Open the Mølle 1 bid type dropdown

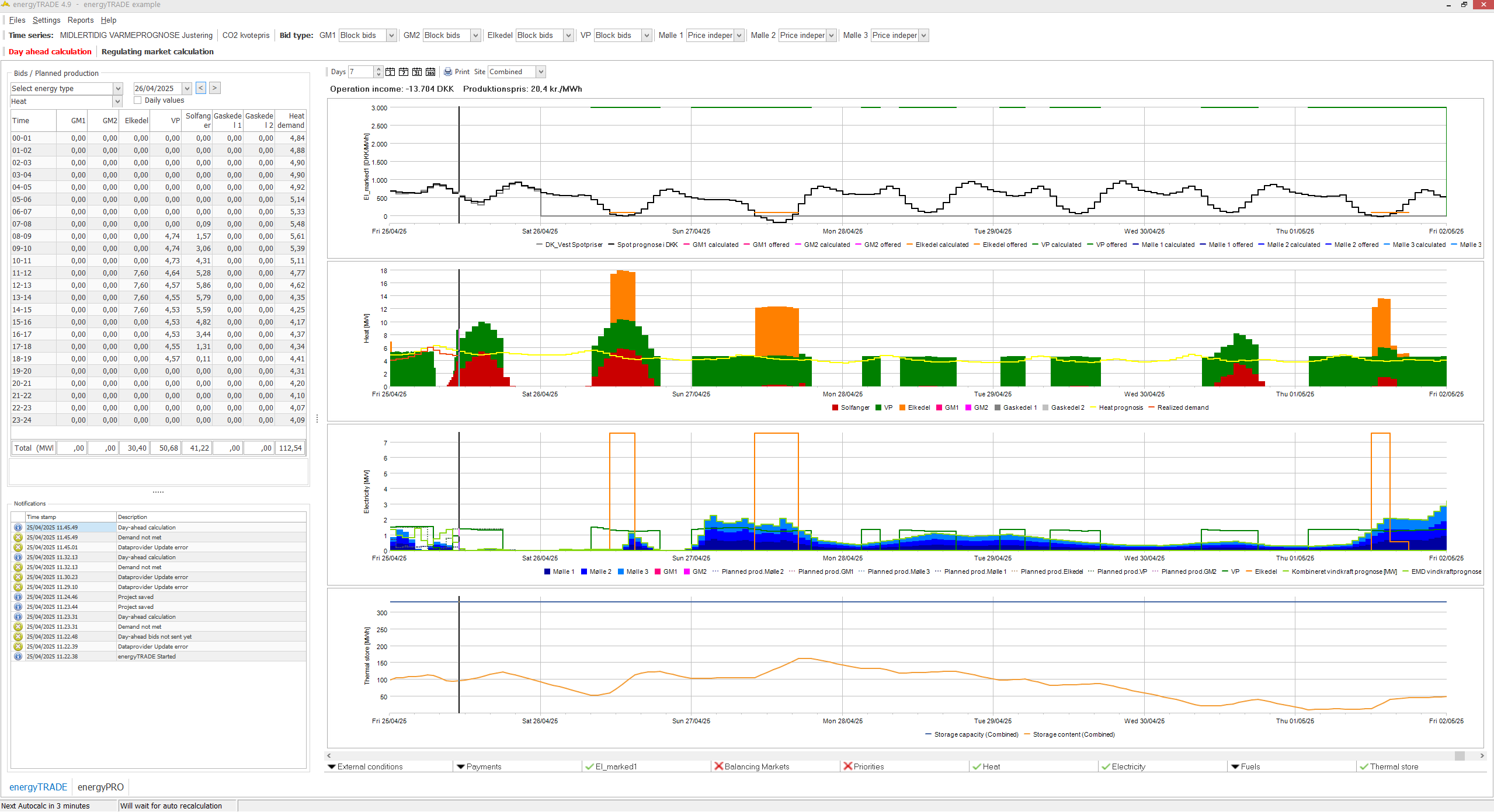(739, 36)
